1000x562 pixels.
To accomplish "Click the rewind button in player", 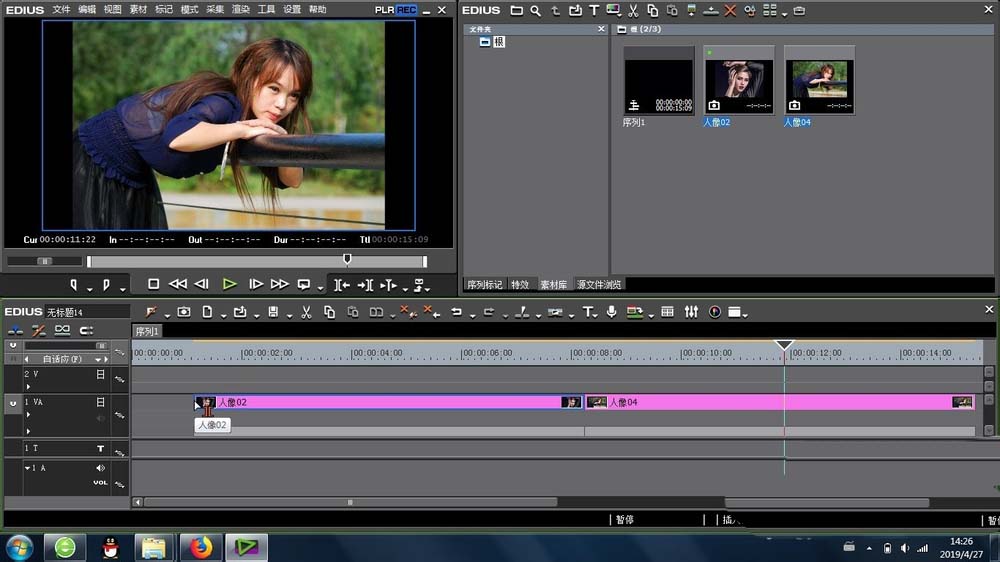I will coord(177,284).
